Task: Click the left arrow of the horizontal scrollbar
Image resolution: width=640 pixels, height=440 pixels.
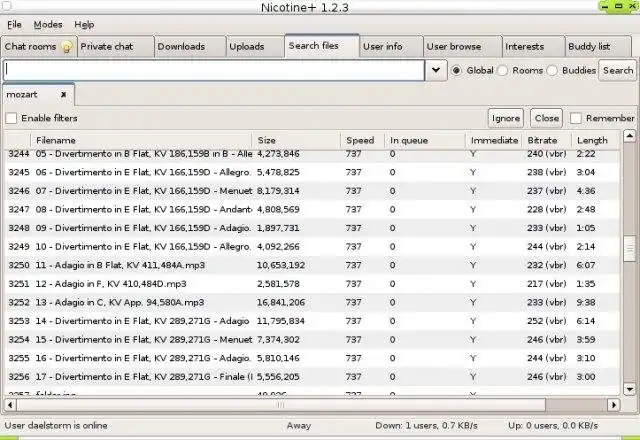Action: tap(10, 405)
